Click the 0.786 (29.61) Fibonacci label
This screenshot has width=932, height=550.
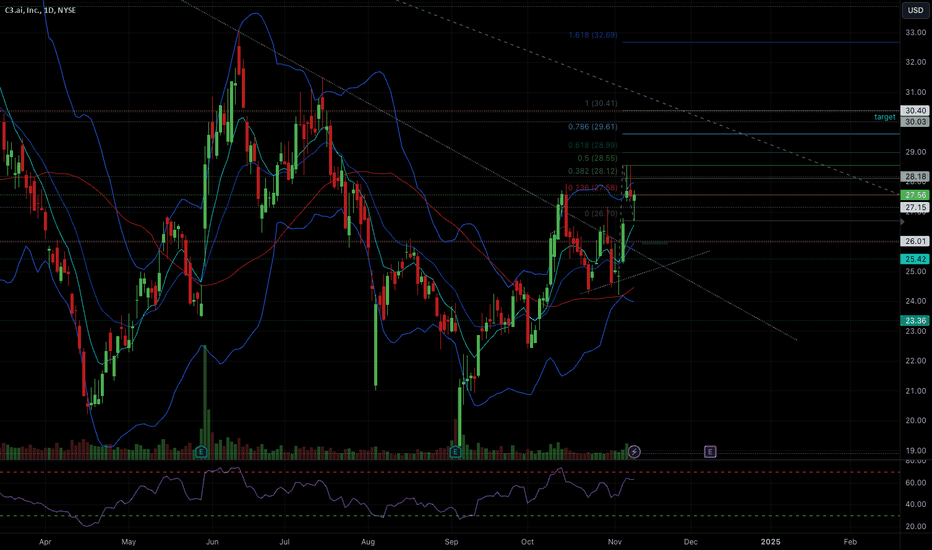[593, 127]
